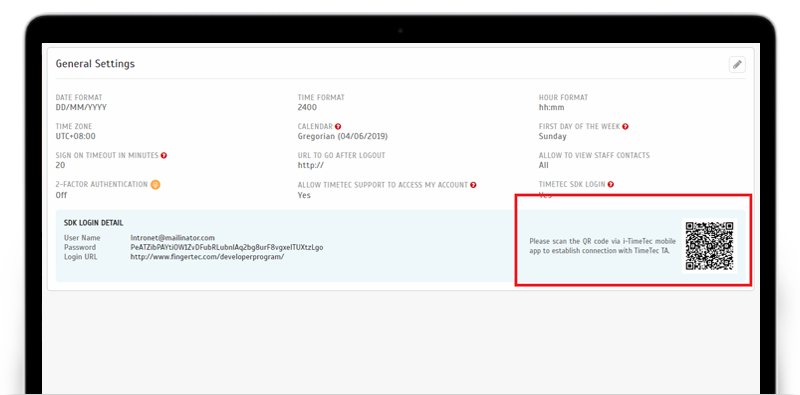Click the User Name label in SDK details

[x=82, y=238]
